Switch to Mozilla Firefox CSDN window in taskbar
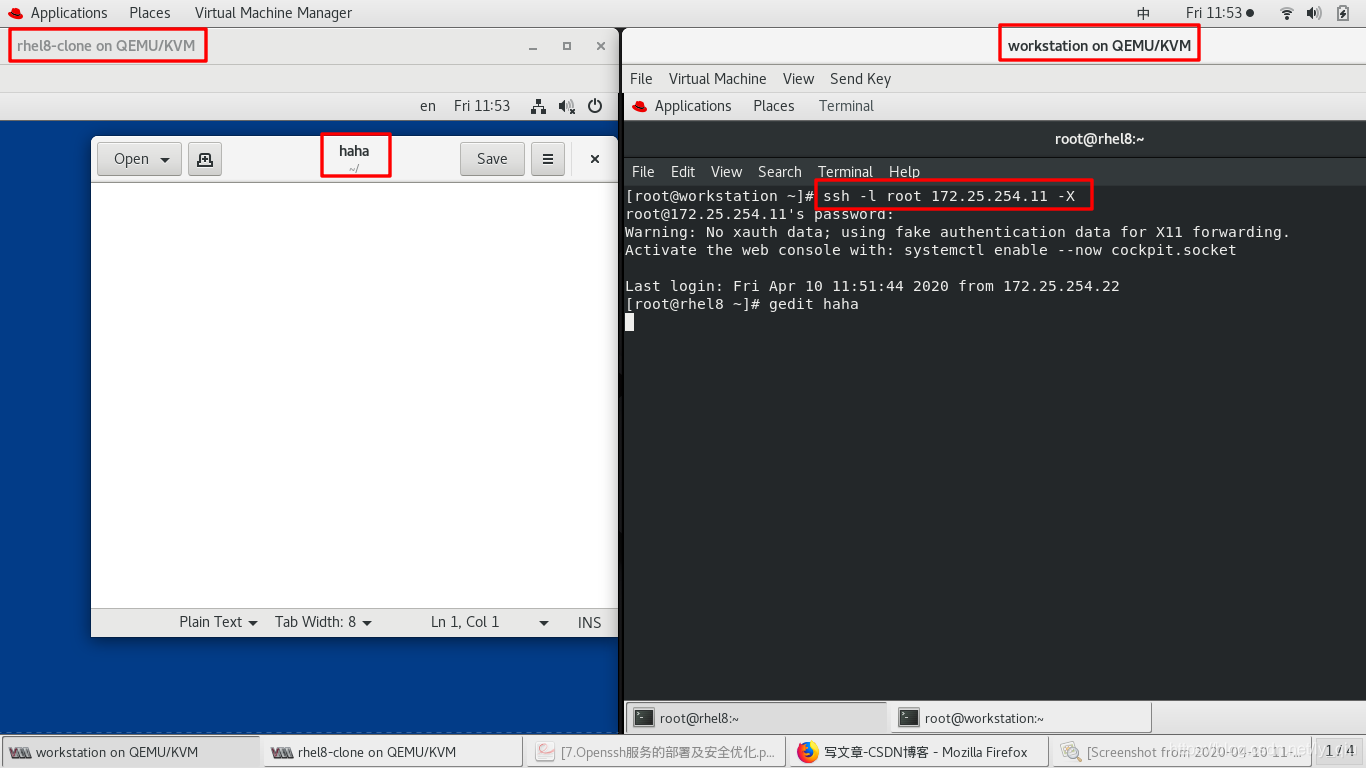1366x768 pixels. point(919,752)
